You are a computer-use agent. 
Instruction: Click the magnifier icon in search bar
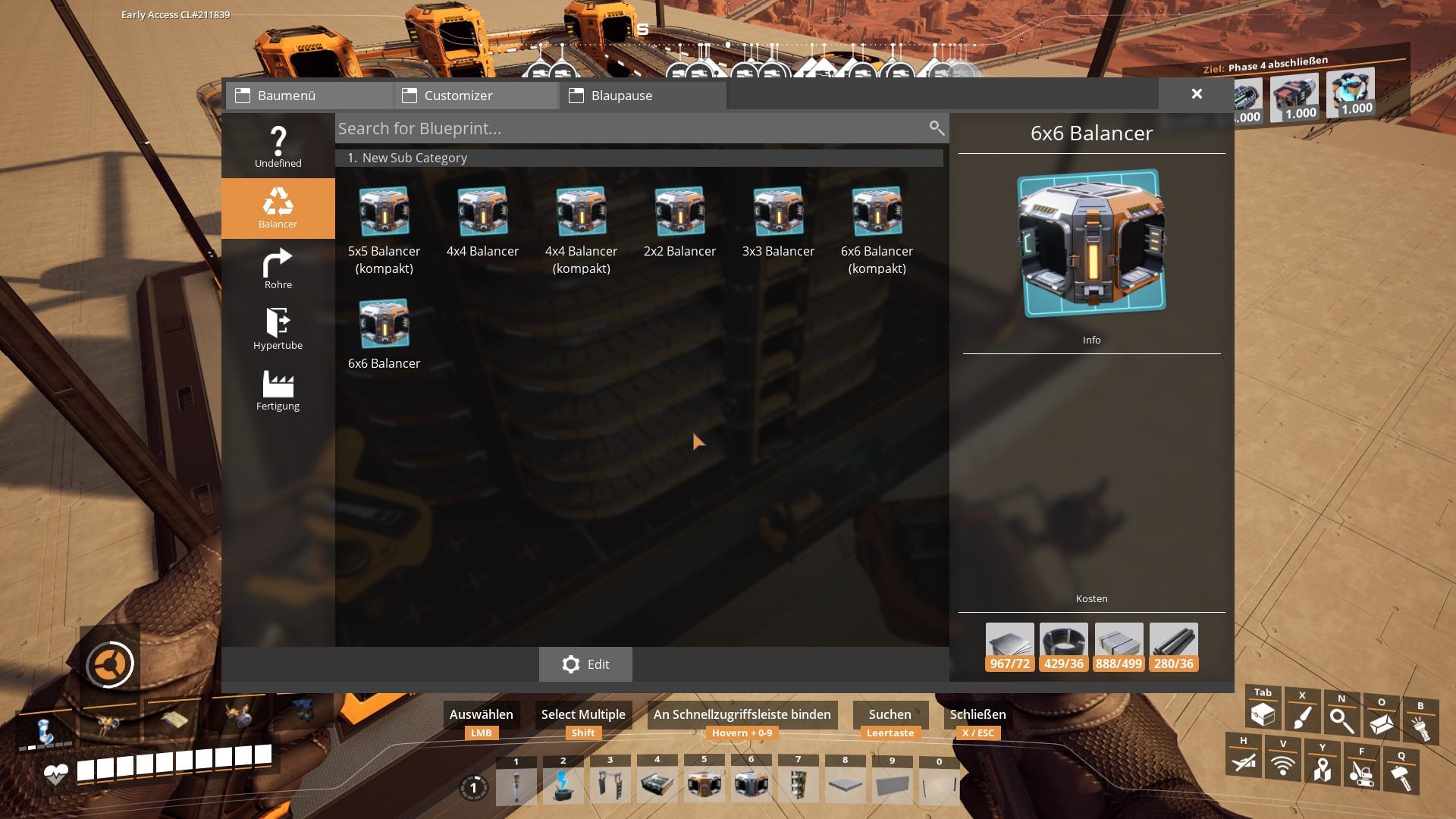(x=937, y=128)
